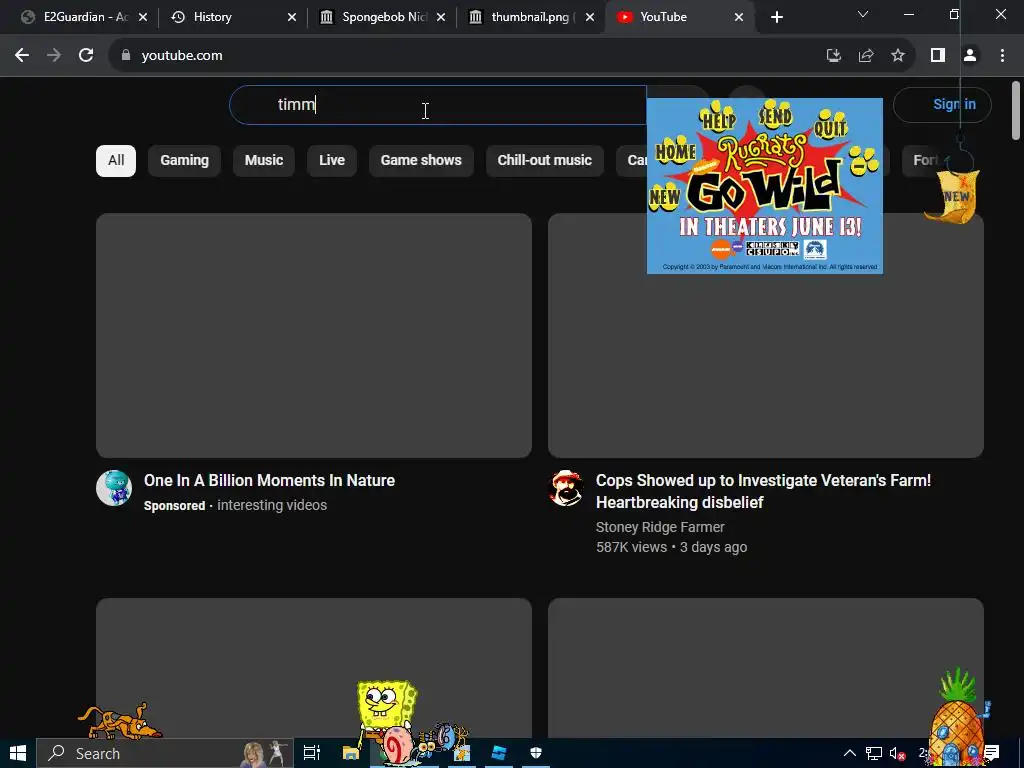
Task: Share this page via address bar icon
Action: coord(866,56)
